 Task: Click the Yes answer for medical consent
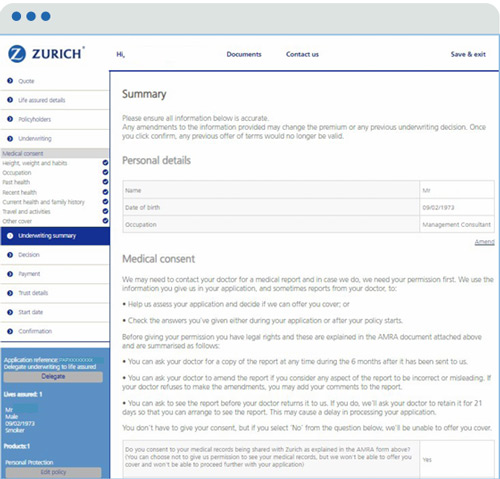(427, 460)
